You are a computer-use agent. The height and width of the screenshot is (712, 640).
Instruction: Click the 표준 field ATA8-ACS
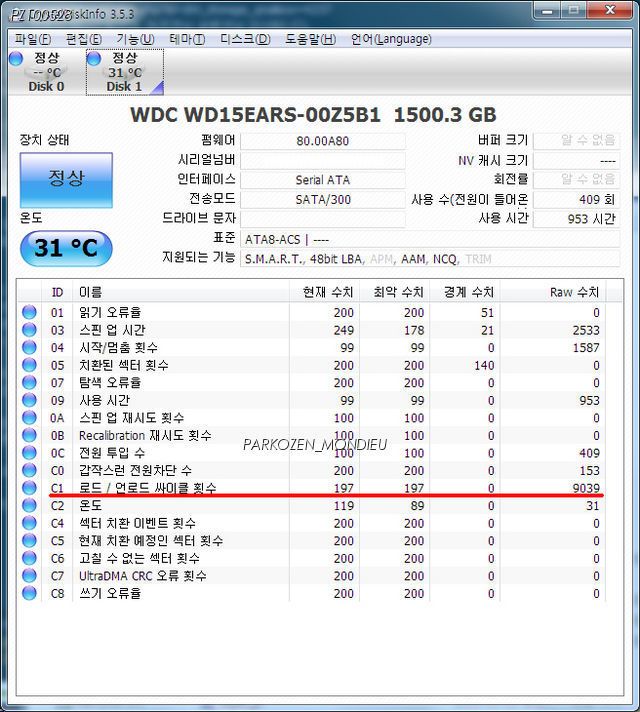click(x=430, y=239)
